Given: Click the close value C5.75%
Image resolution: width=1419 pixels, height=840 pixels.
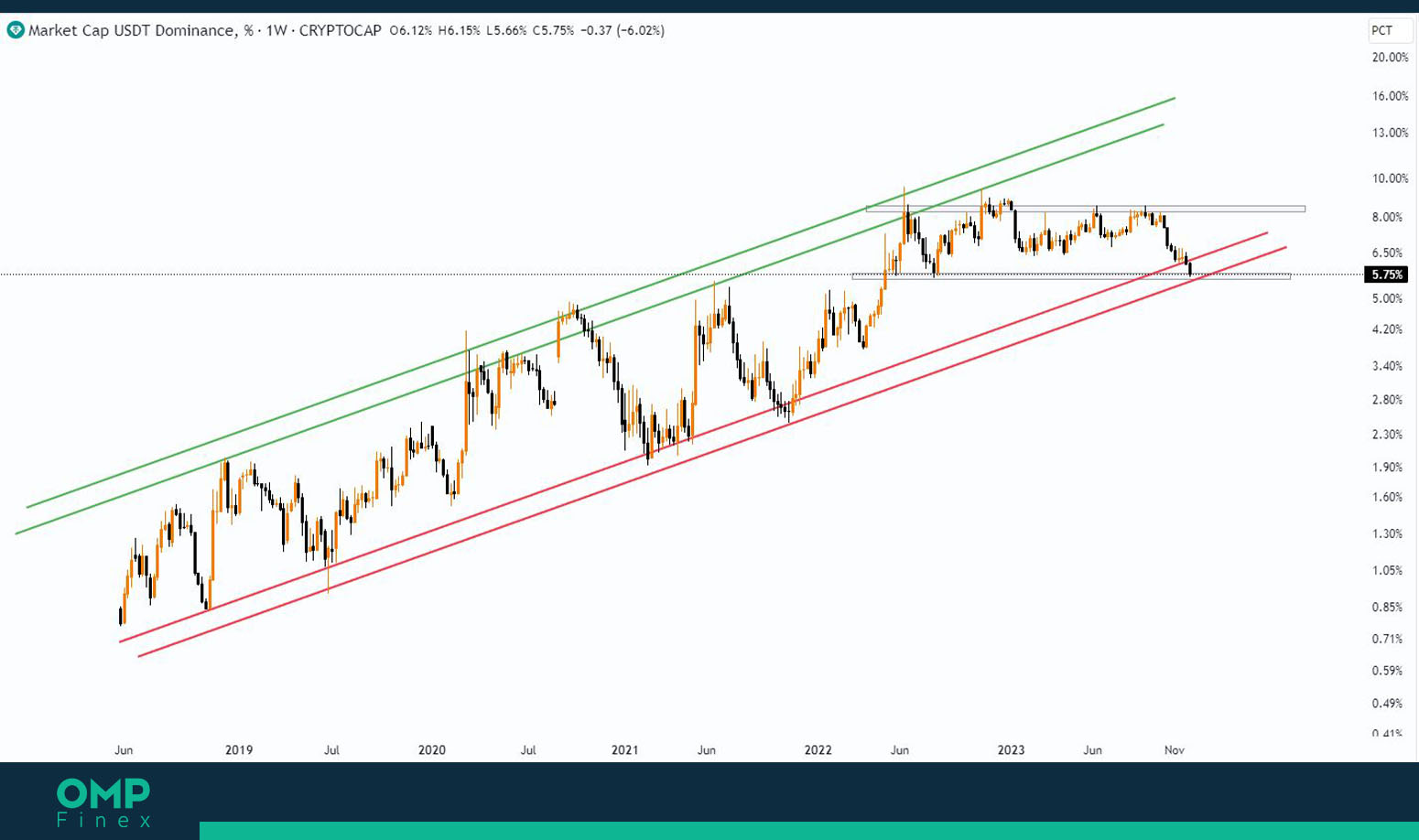Looking at the screenshot, I should pyautogui.click(x=553, y=30).
